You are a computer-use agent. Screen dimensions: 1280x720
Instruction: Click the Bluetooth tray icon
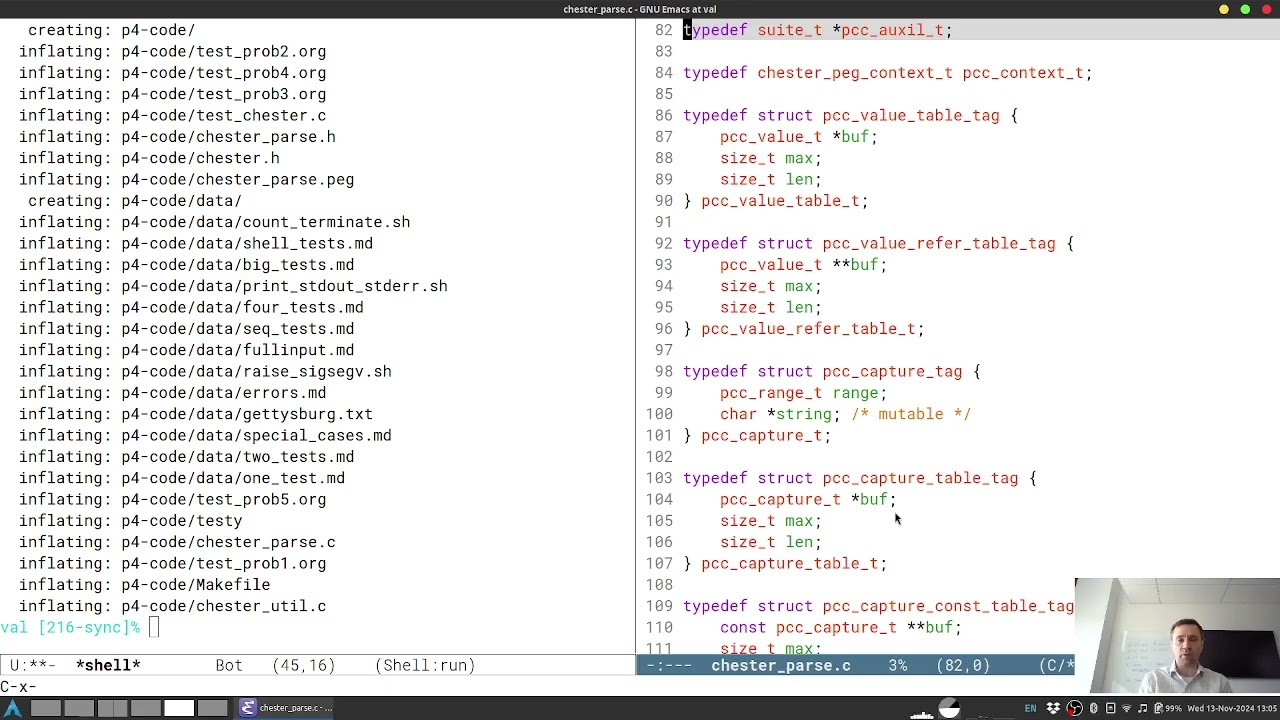1093,708
